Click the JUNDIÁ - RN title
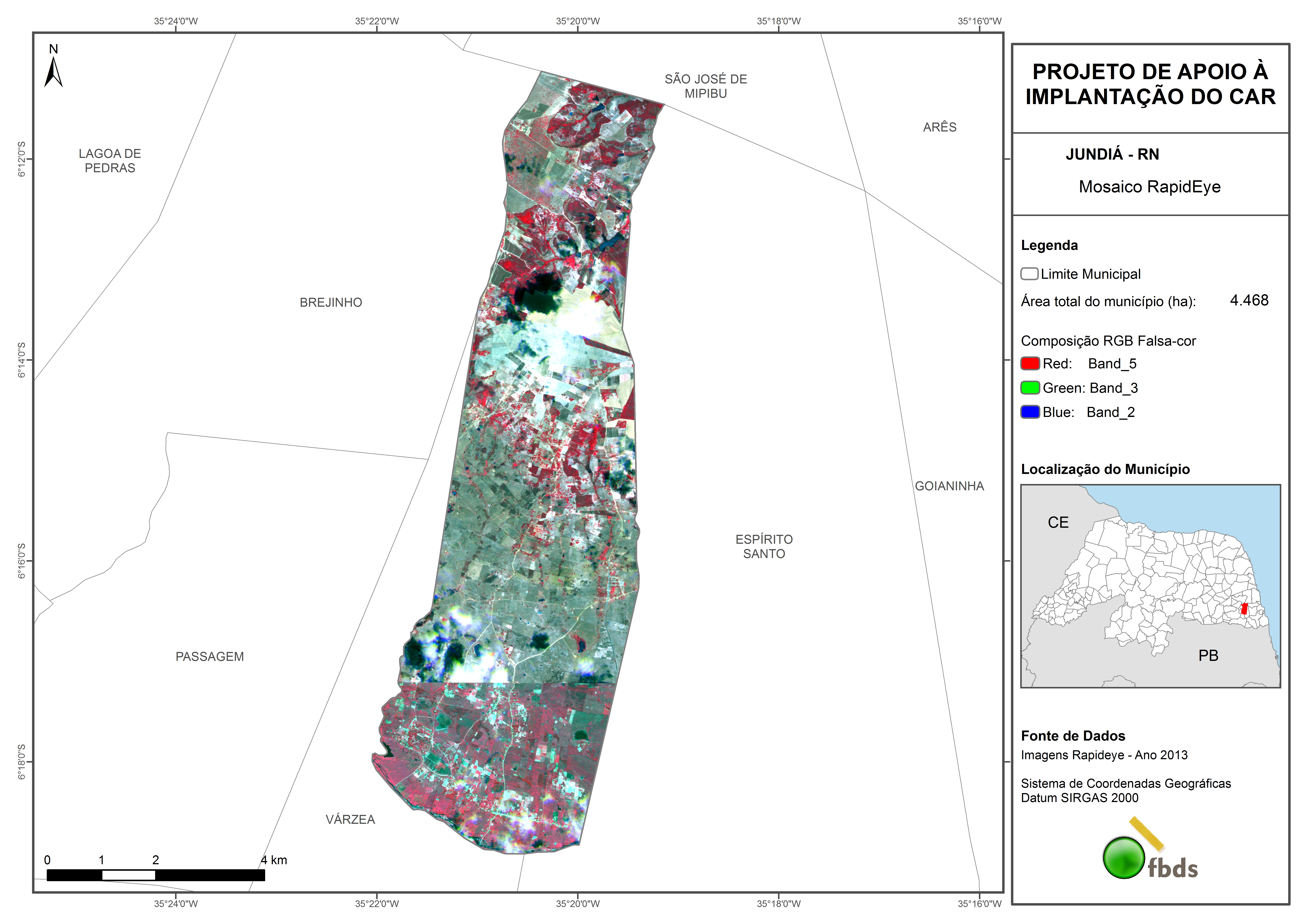 pos(1112,154)
